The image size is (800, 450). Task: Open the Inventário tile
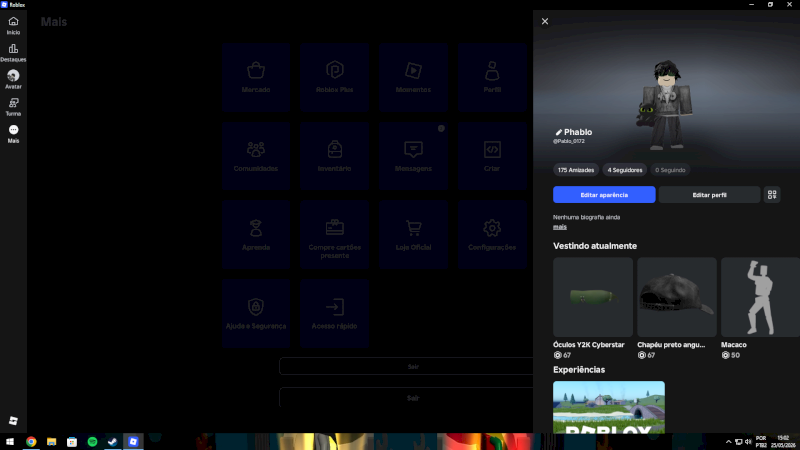[335, 156]
